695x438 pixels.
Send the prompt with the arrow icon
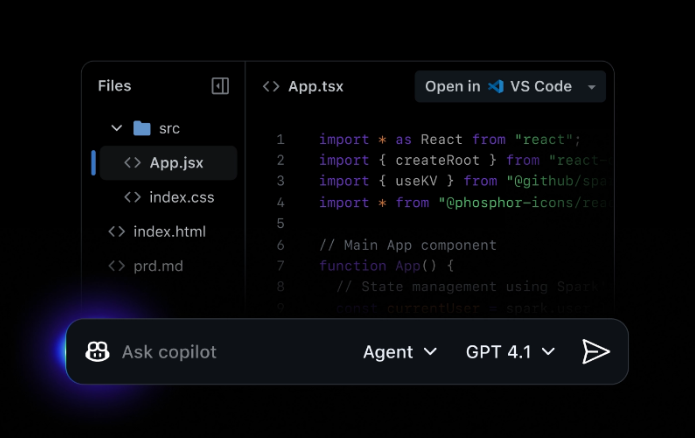pos(596,352)
